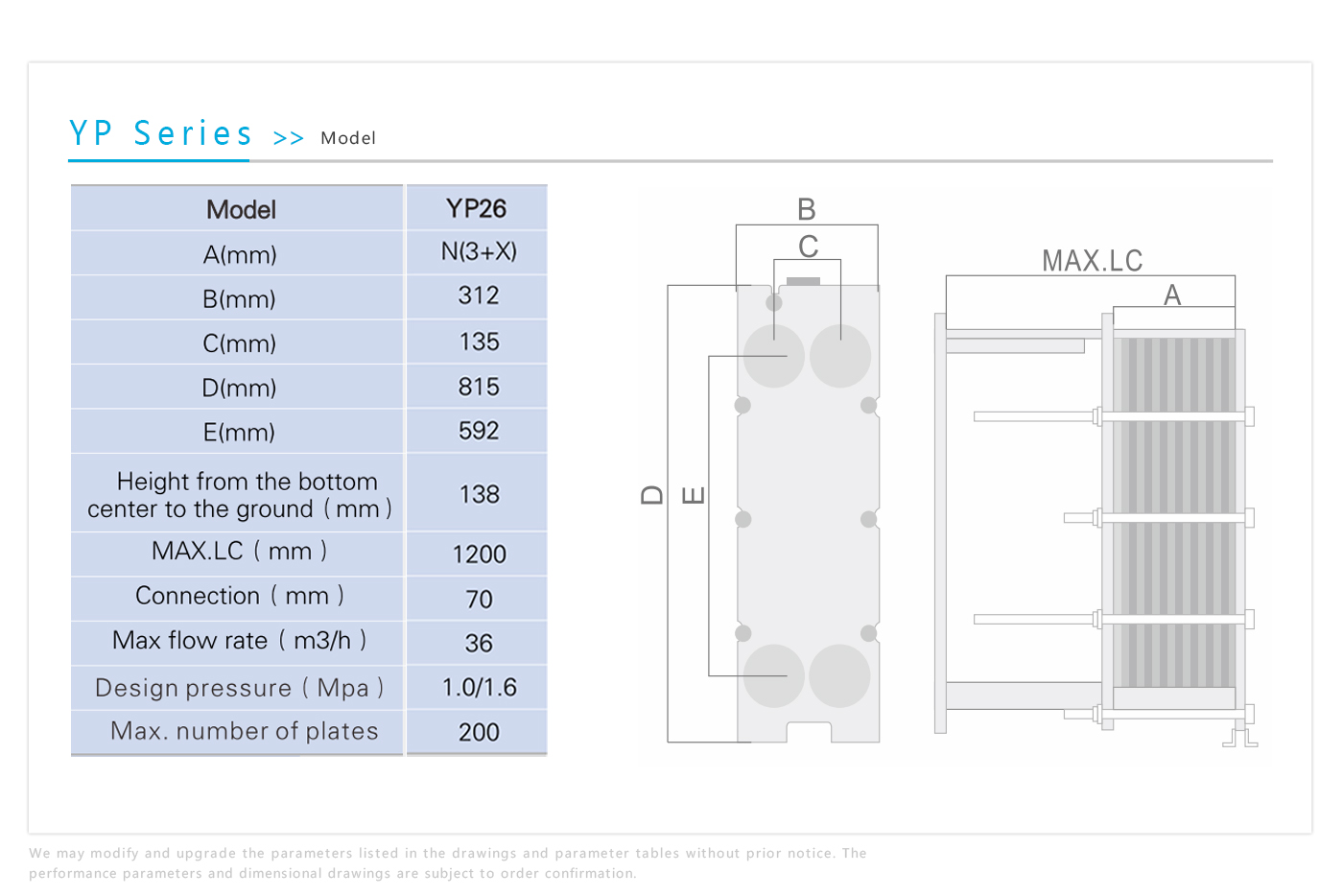Select the Max flow rate row label
Image resolution: width=1343 pixels, height=896 pixels.
[x=239, y=640]
